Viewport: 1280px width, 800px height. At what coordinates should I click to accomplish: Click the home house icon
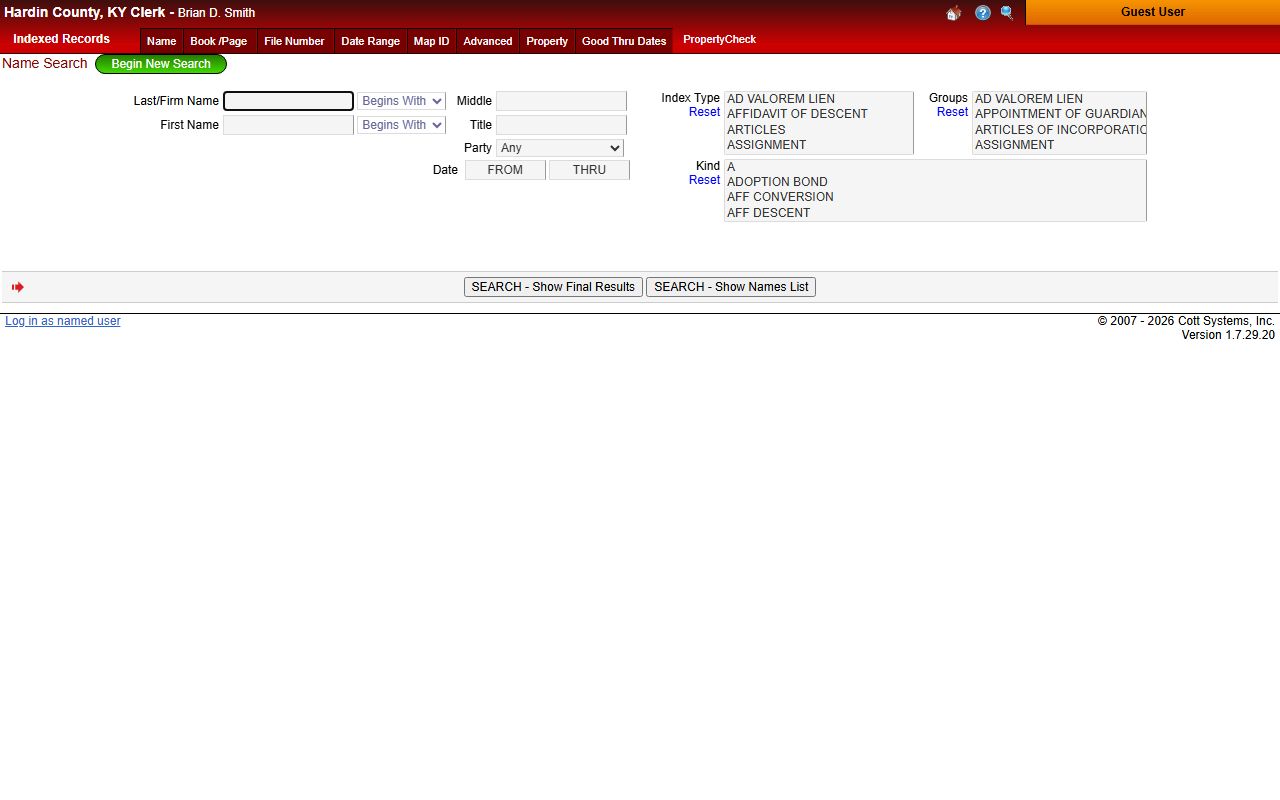coord(953,13)
